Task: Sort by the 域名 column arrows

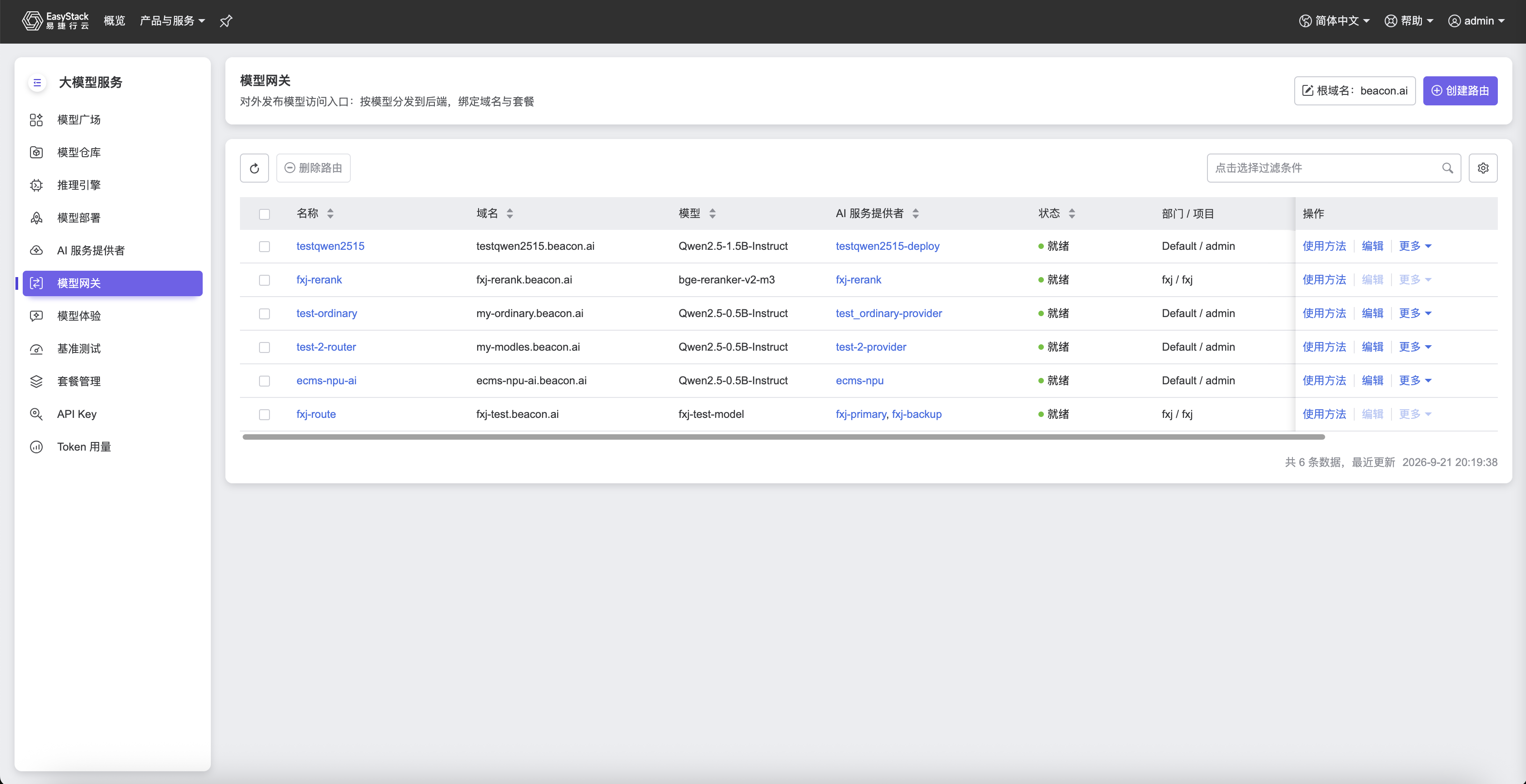Action: tap(510, 214)
